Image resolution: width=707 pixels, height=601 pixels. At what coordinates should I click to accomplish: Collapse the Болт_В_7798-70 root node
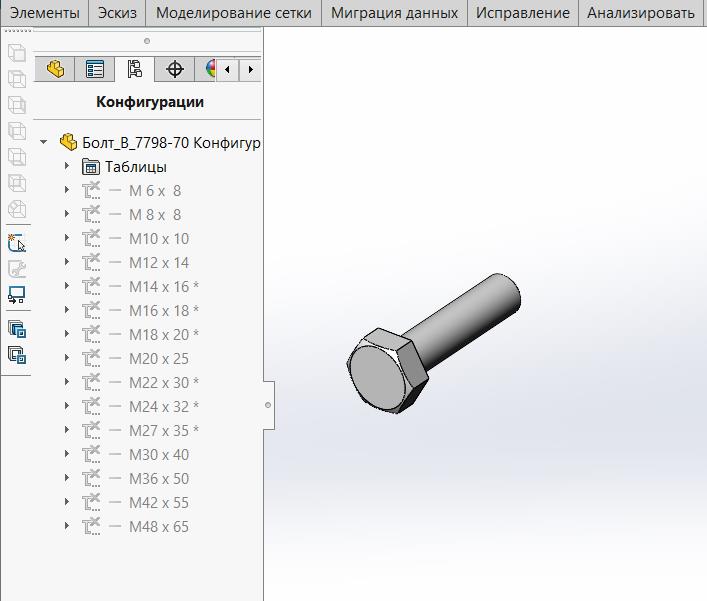[44, 142]
